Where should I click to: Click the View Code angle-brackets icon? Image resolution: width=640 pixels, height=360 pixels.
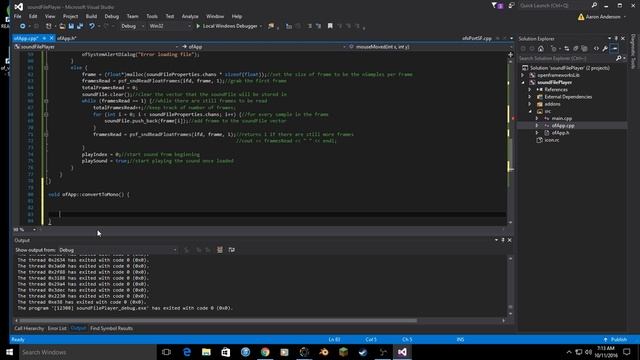[596, 49]
